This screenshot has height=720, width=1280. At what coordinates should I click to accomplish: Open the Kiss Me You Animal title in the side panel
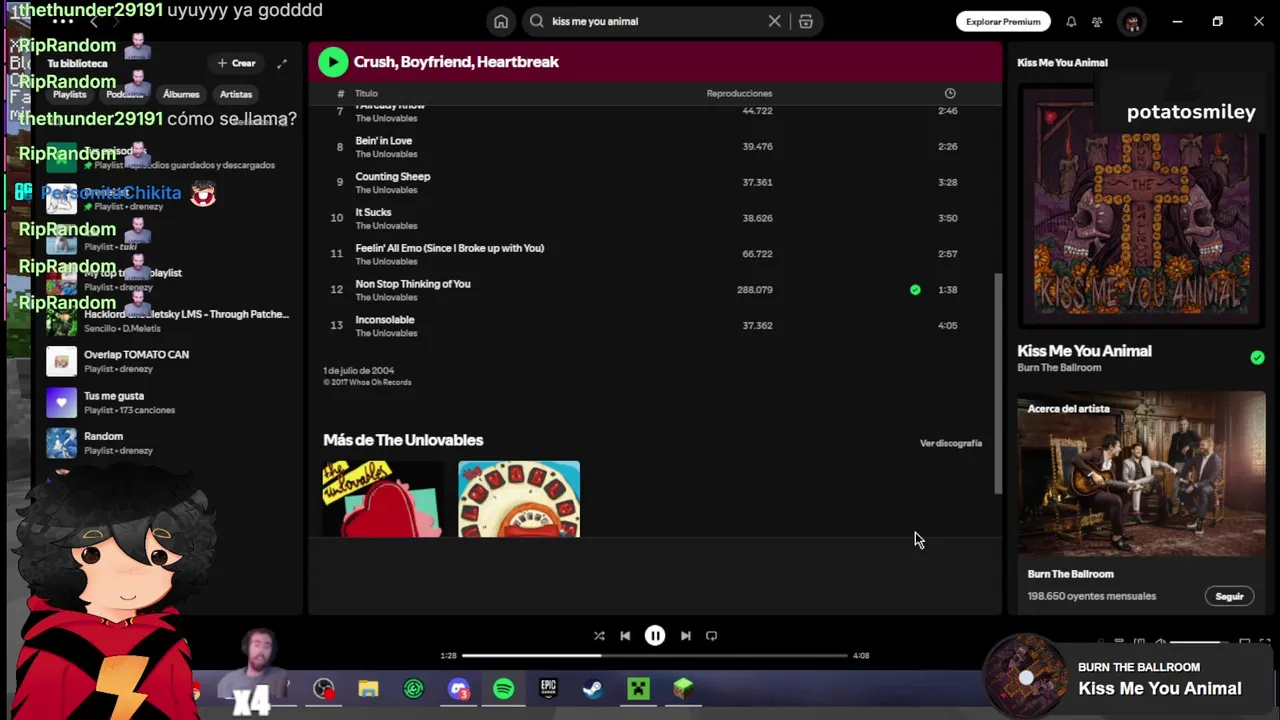pyautogui.click(x=1084, y=351)
